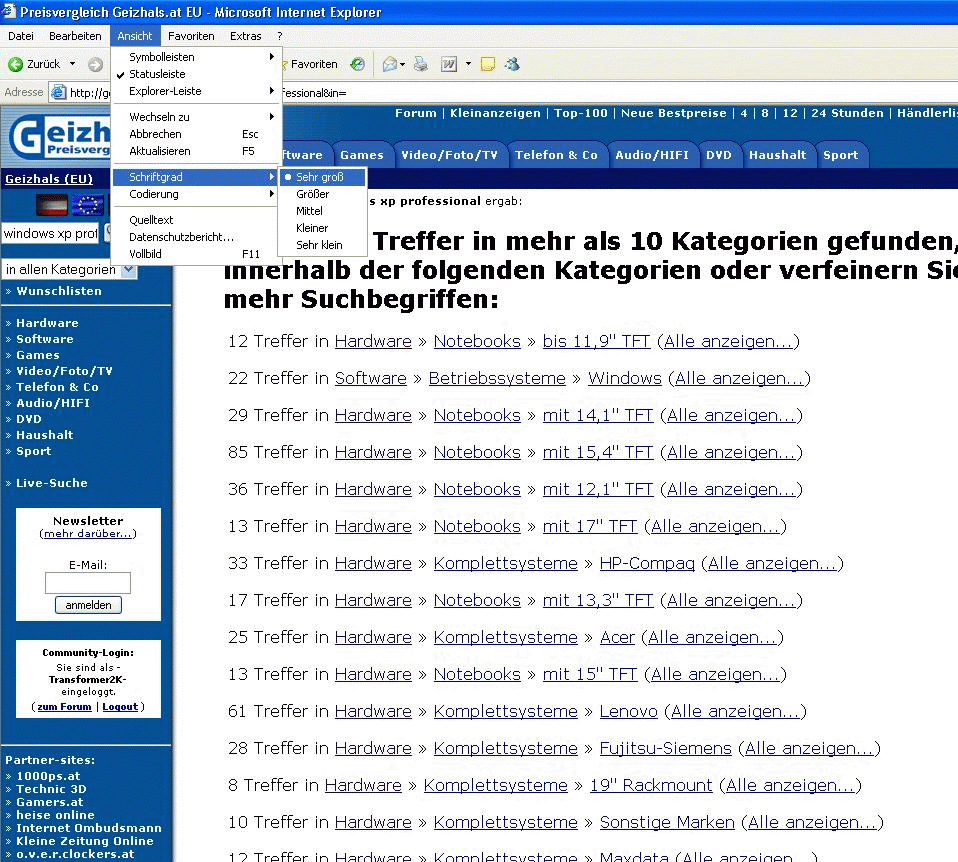
Task: Choose Quelltext from the Ansicht menu
Action: (197, 220)
